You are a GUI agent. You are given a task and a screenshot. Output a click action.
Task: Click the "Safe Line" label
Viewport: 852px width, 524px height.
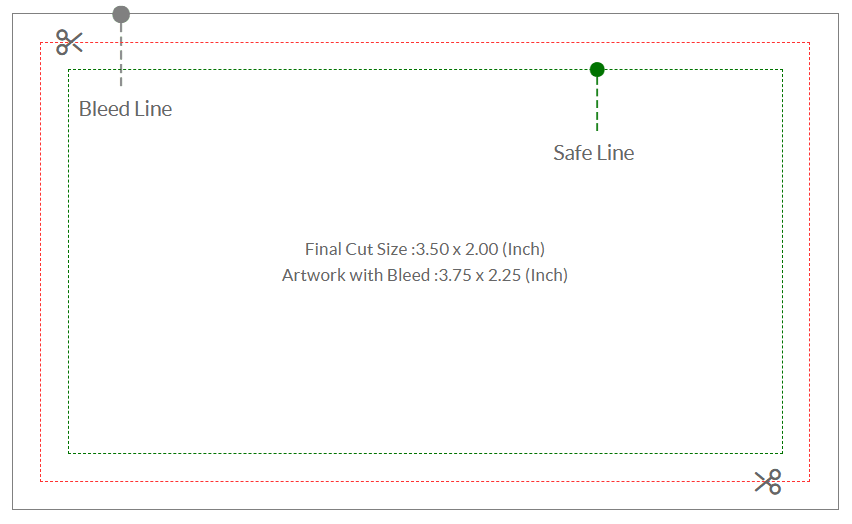(594, 153)
